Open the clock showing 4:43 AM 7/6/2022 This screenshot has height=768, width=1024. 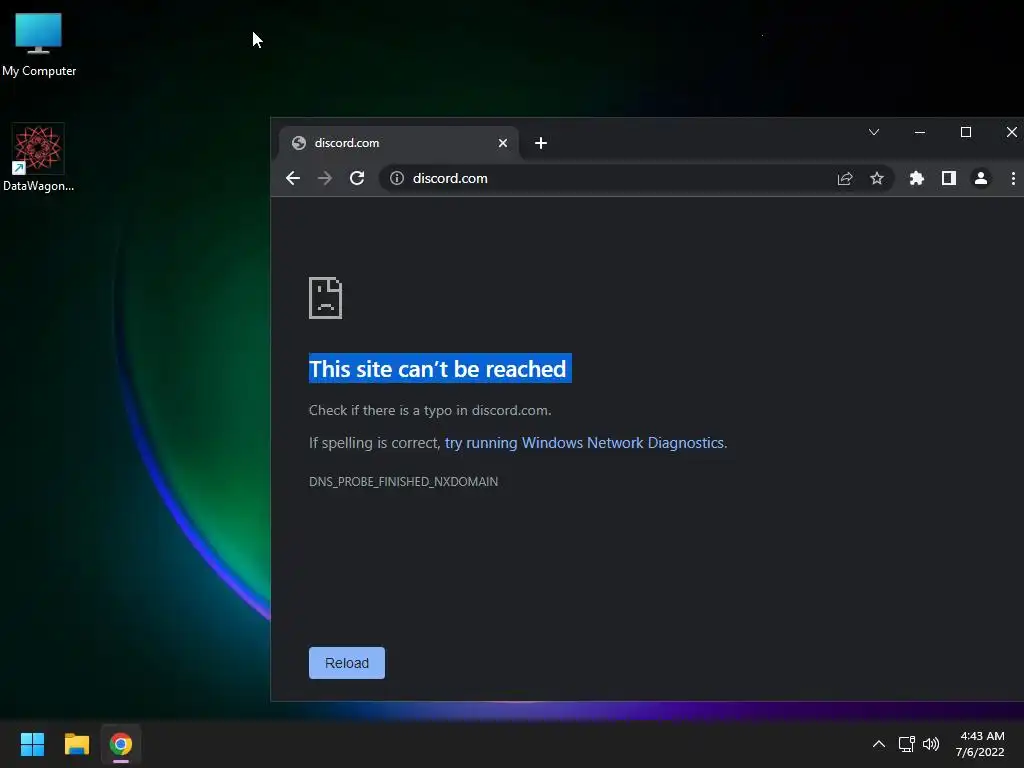click(980, 744)
